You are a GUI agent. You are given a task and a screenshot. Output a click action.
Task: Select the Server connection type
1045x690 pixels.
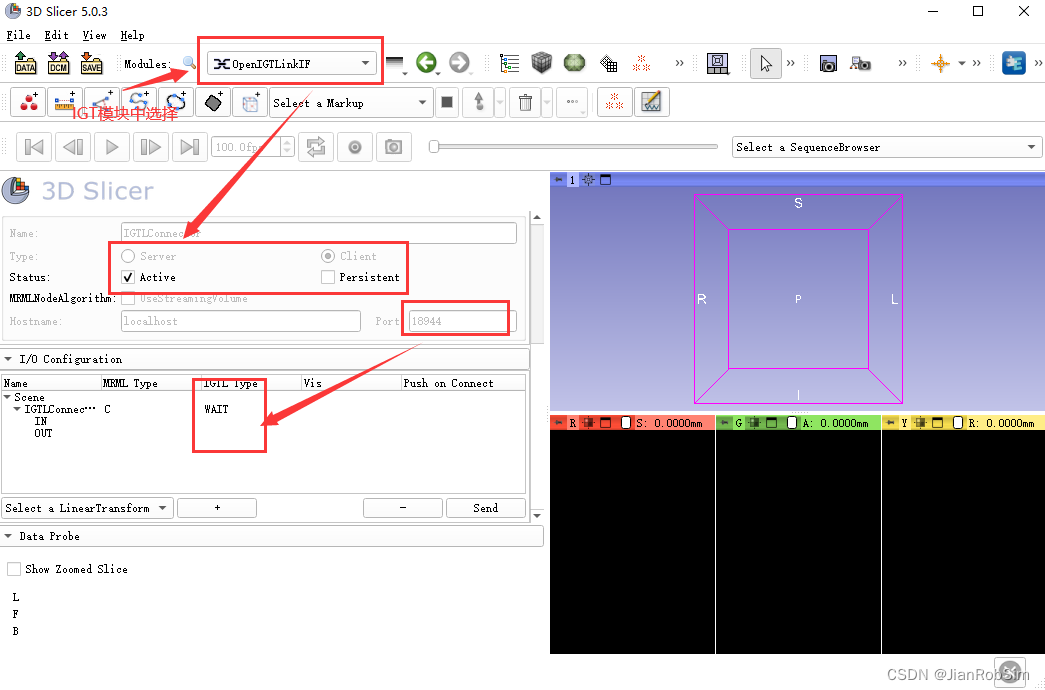coord(127,255)
